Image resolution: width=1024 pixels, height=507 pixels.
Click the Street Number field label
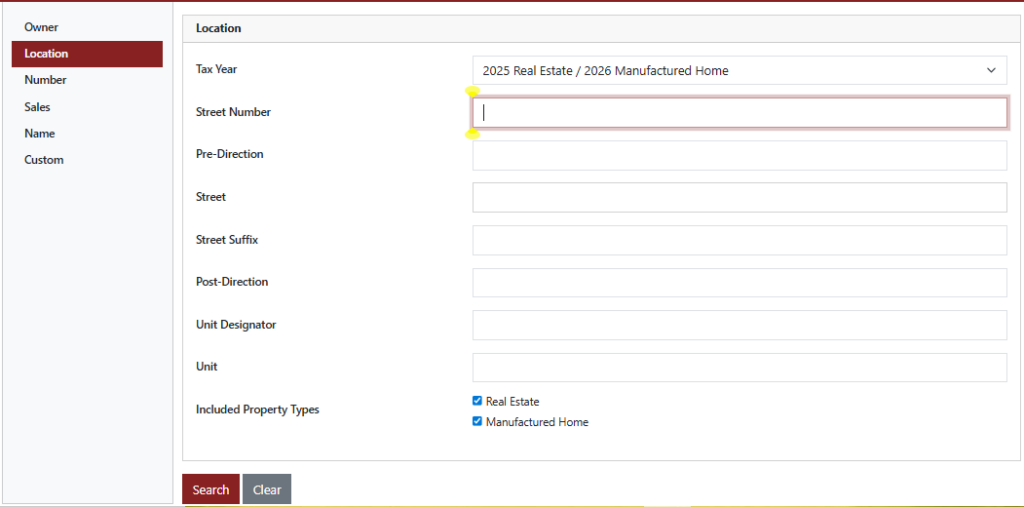233,112
